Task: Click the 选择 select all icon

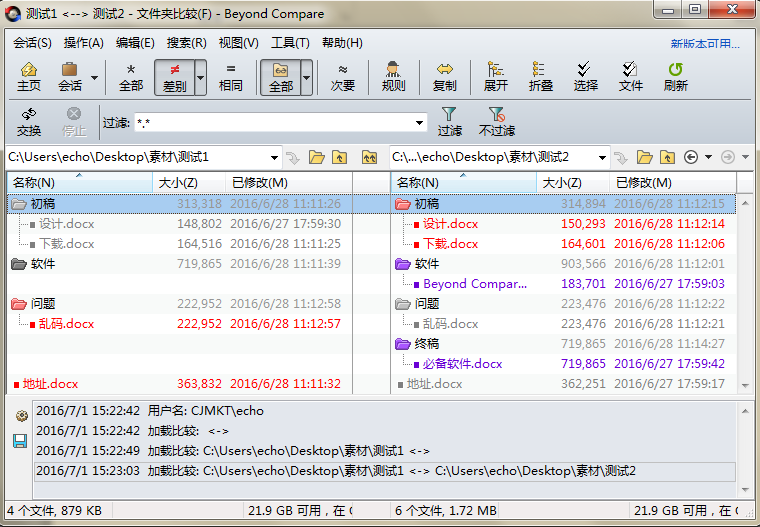Action: pos(585,77)
